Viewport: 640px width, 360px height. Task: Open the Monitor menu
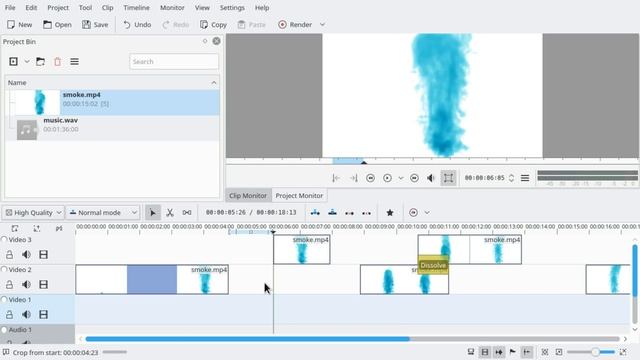pos(172,8)
